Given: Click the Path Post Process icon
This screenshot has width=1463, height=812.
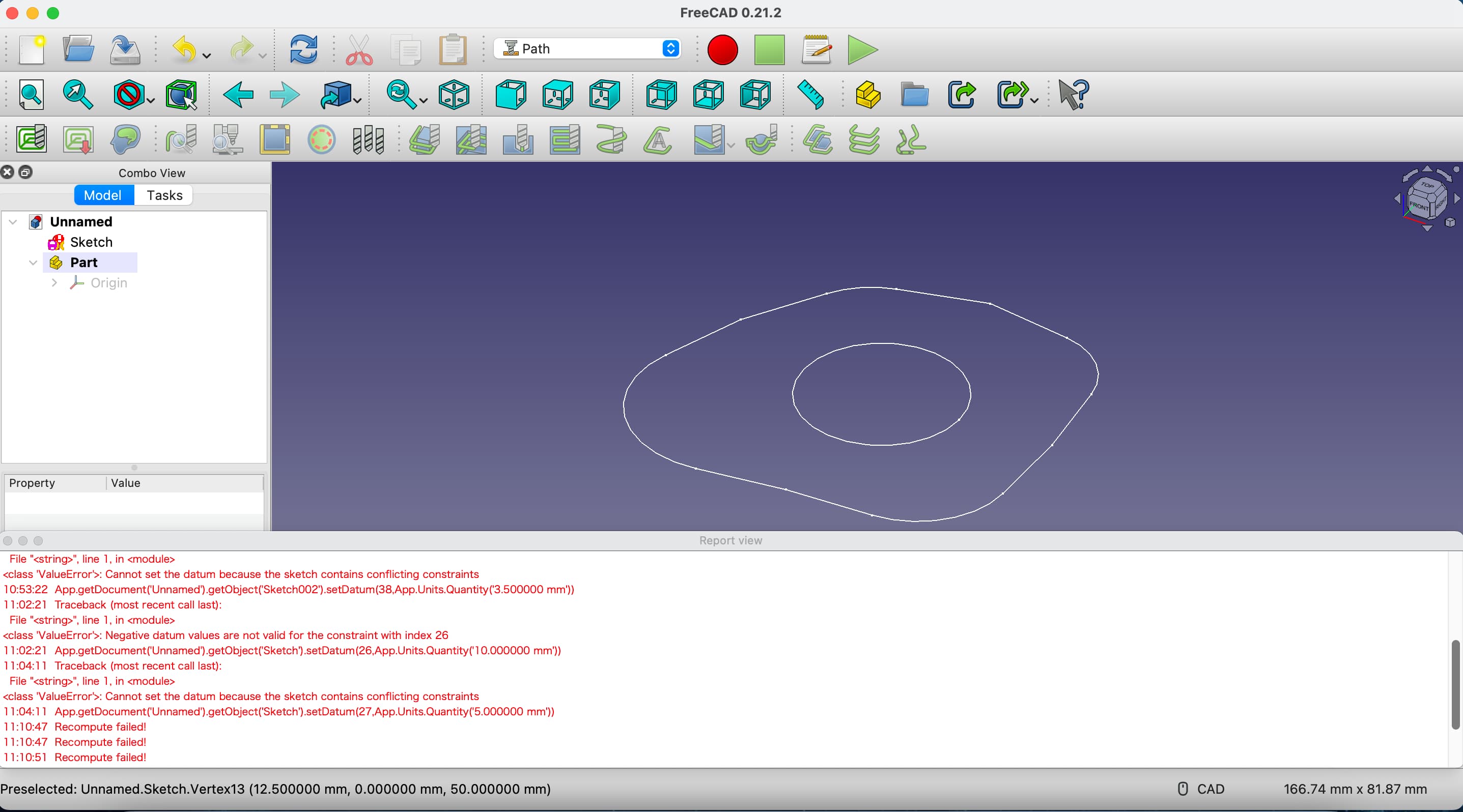Looking at the screenshot, I should (78, 139).
